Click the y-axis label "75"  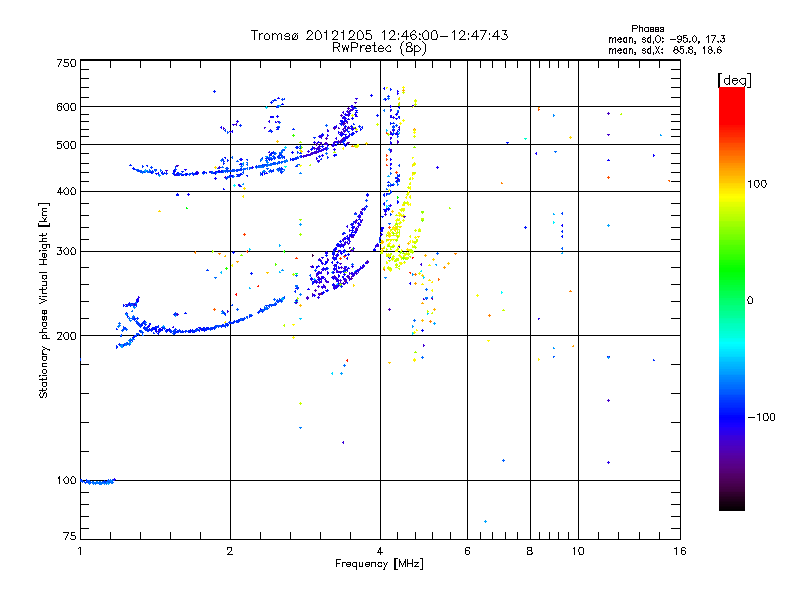(x=70, y=536)
